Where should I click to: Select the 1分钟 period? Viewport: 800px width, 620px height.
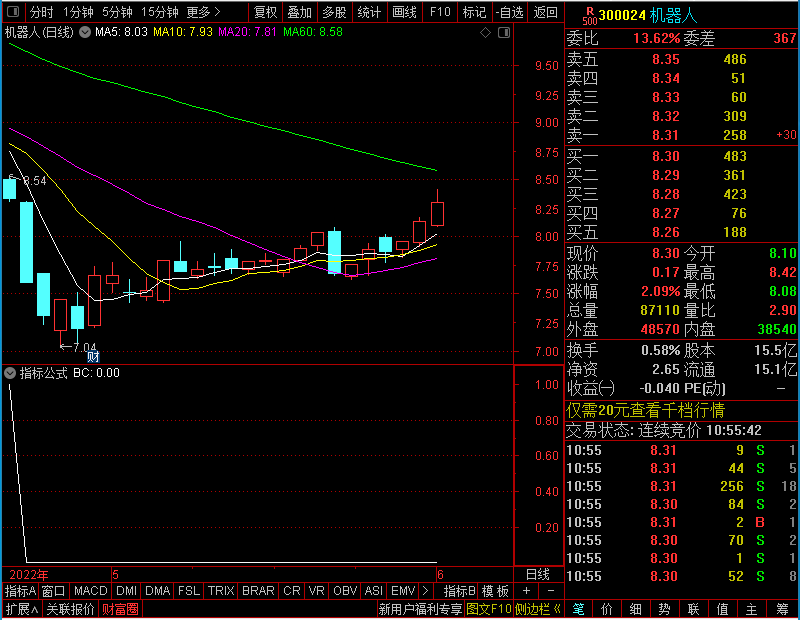pyautogui.click(x=78, y=12)
